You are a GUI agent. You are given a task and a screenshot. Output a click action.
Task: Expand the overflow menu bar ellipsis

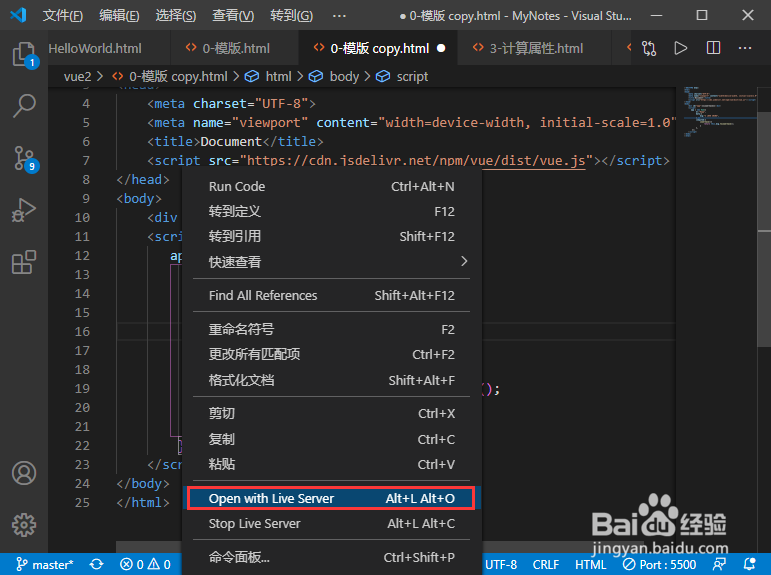[x=339, y=16]
